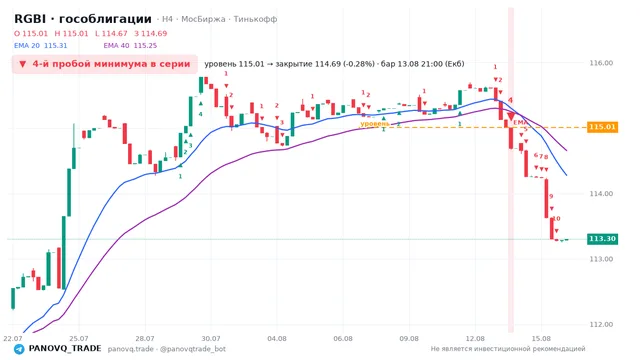Click the Telegram logo icon

click(19, 349)
